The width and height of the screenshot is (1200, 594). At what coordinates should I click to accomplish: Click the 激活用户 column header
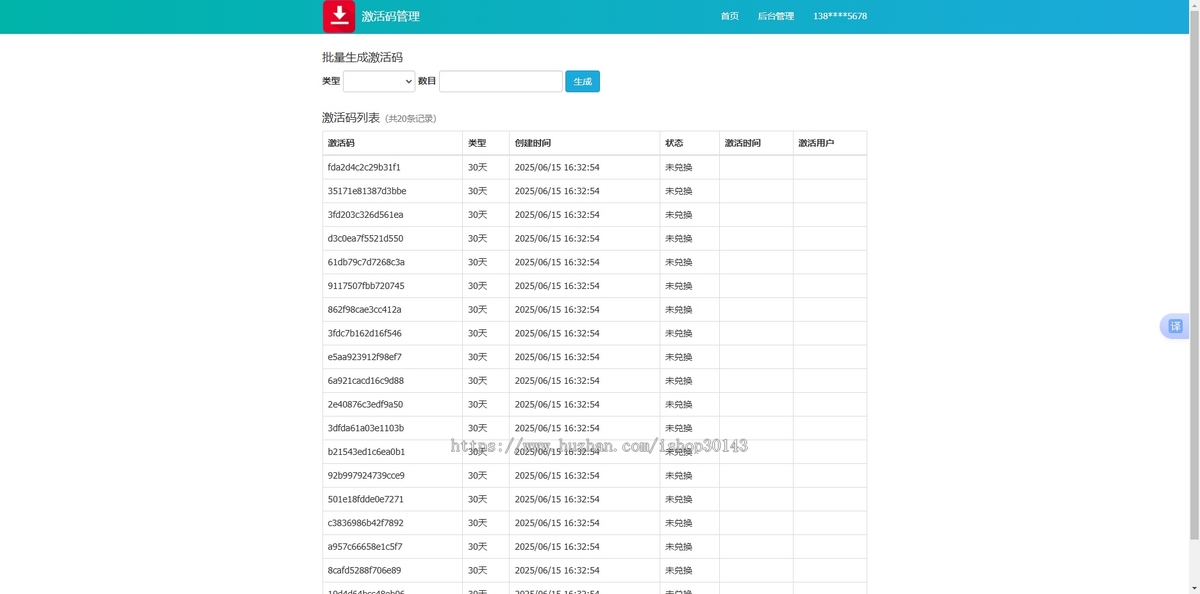point(815,143)
